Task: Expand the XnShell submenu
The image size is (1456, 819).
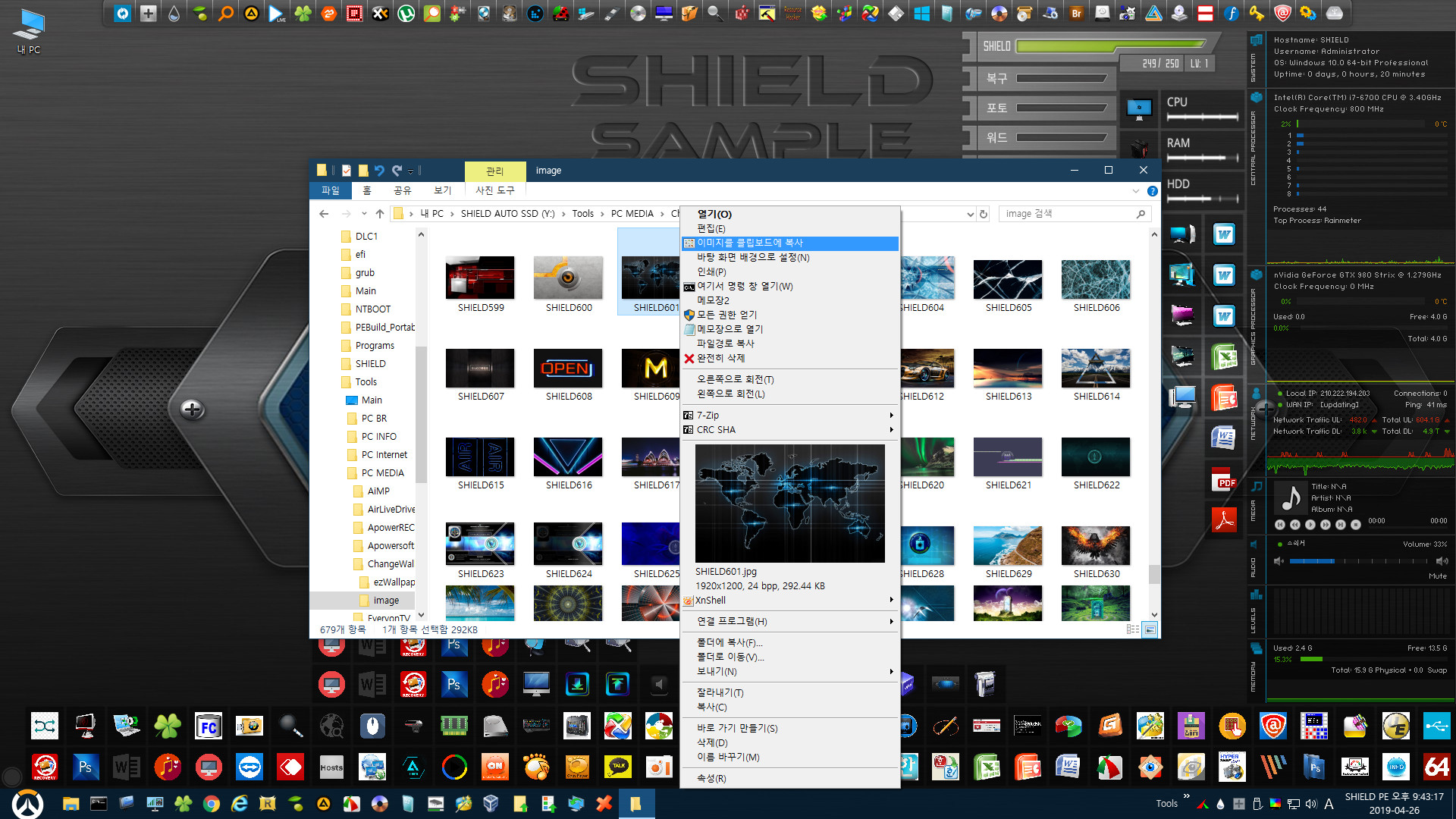Action: (789, 601)
